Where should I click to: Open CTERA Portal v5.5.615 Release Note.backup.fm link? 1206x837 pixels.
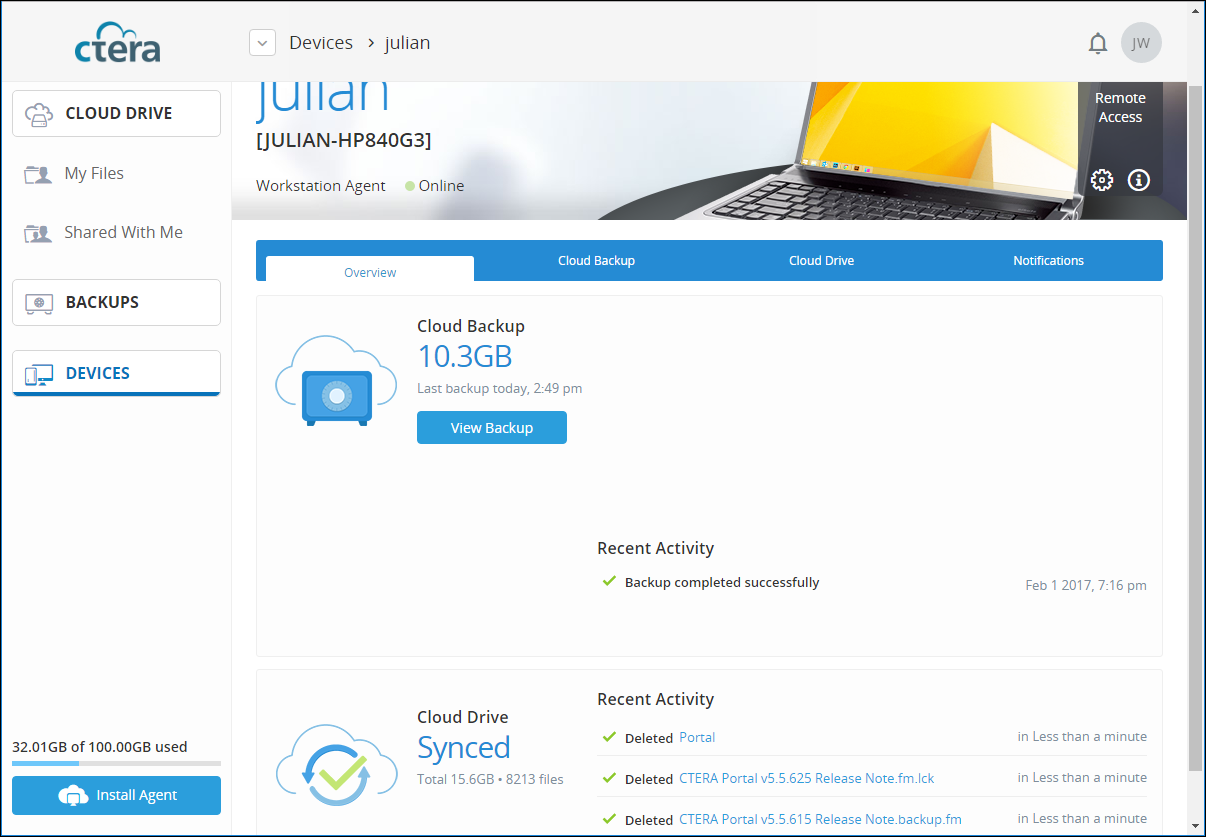(820, 819)
